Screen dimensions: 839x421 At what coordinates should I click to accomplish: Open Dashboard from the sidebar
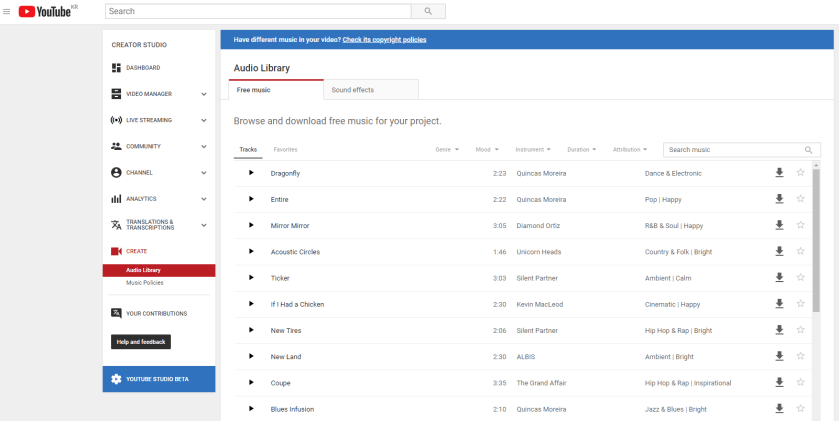click(142, 68)
